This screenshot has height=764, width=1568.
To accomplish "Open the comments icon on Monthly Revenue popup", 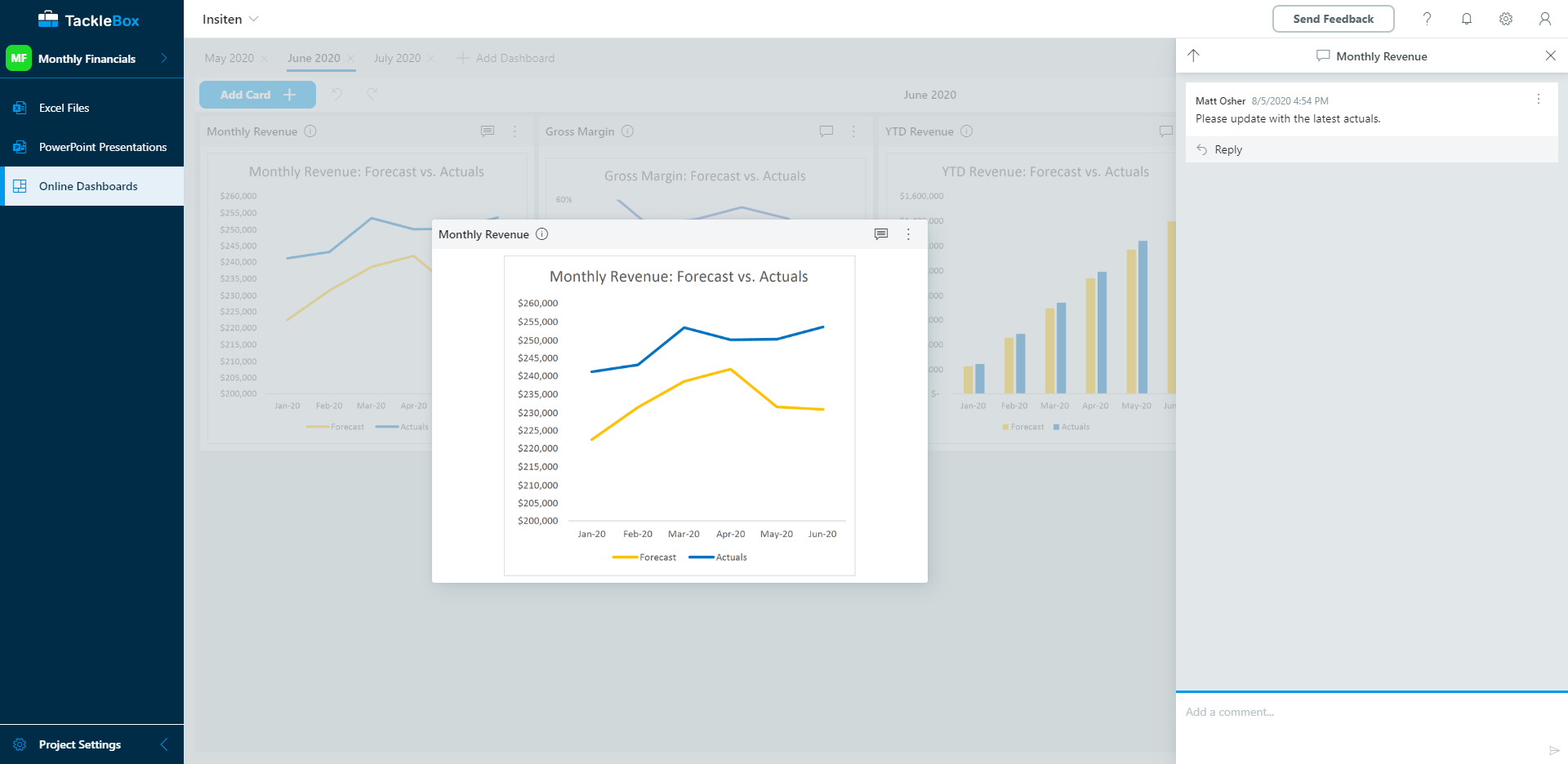I will 881,234.
